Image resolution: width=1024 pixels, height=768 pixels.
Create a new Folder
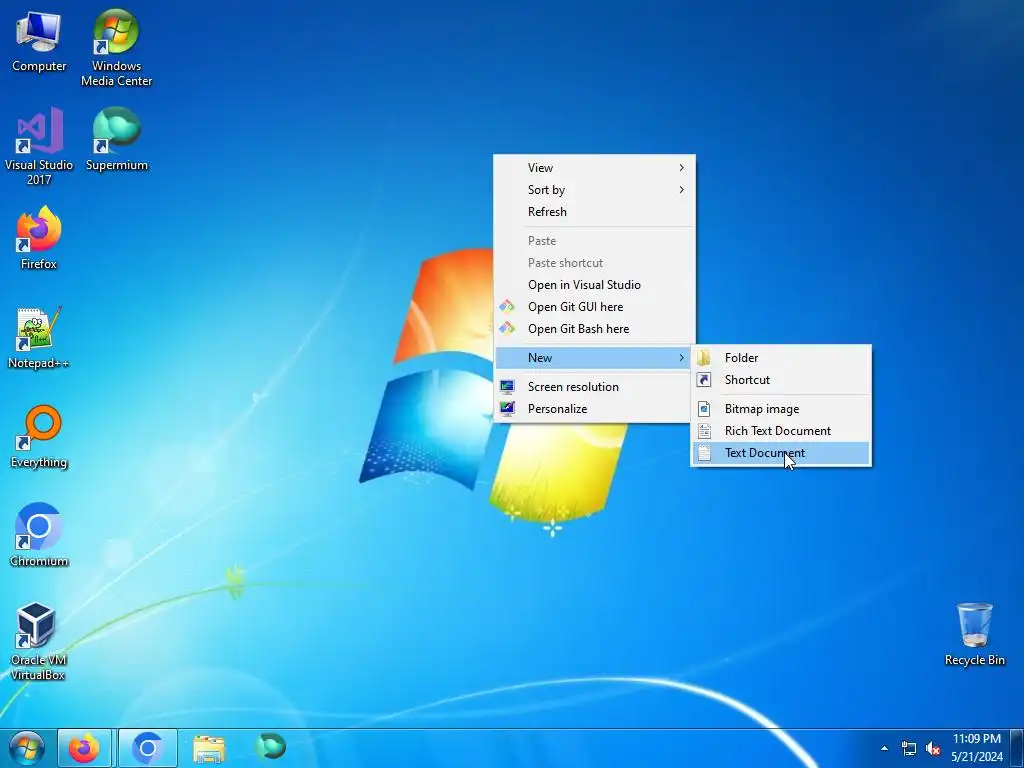coord(781,358)
